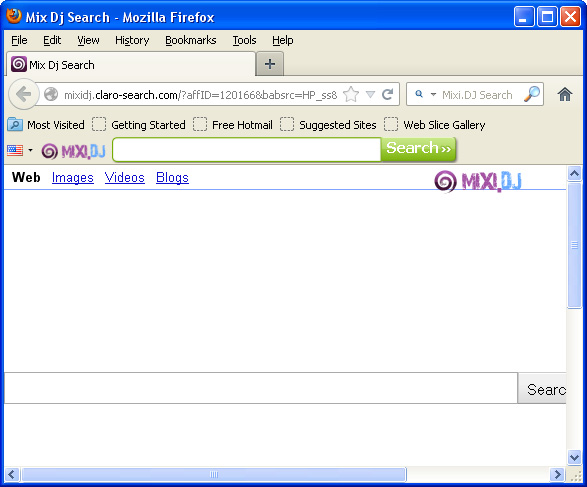The height and width of the screenshot is (487, 587).
Task: Open the Tools menu
Action: [244, 40]
